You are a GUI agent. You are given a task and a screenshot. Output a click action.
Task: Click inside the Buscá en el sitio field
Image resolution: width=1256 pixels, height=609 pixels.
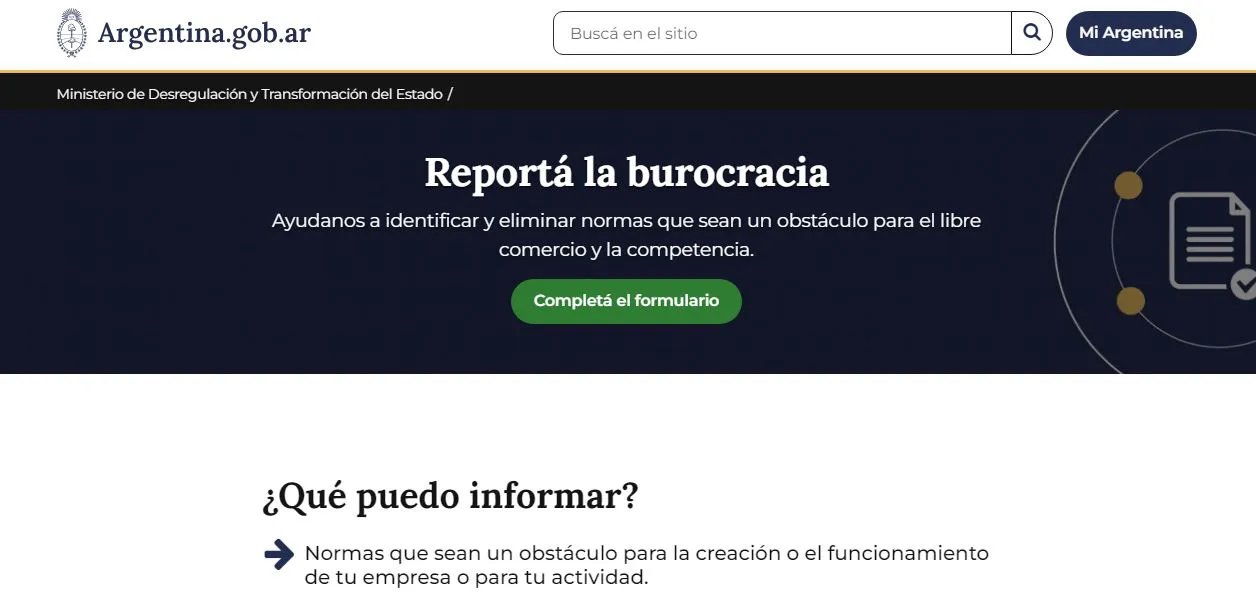pos(780,32)
